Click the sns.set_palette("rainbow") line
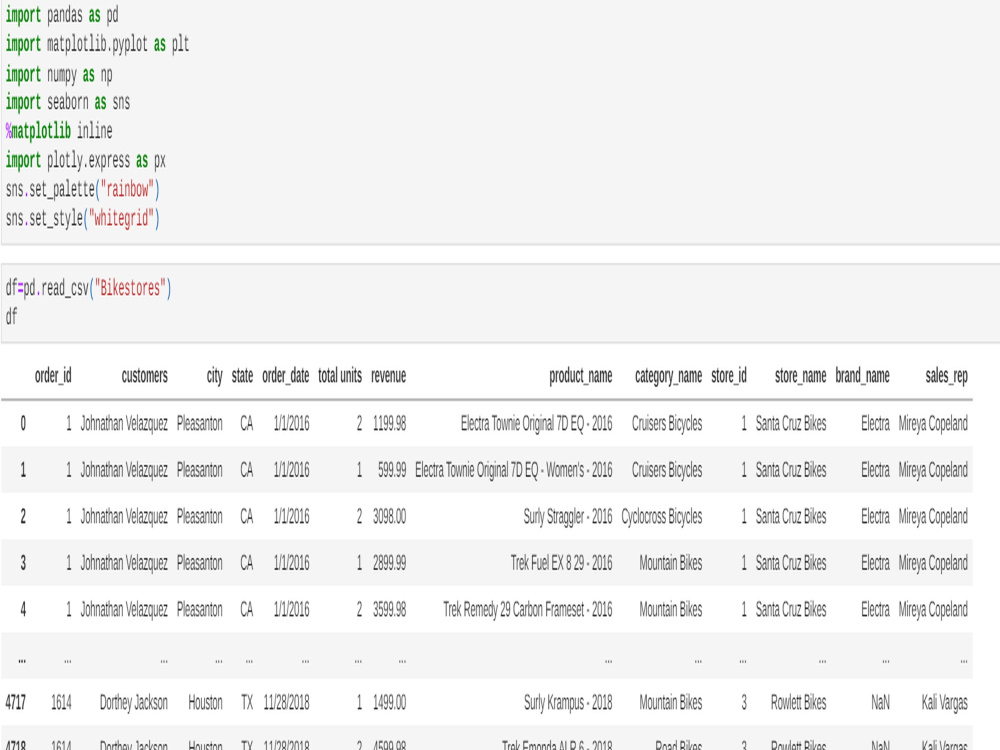1000x750 pixels. point(82,189)
